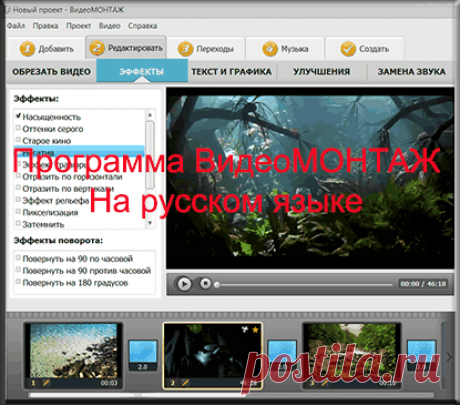The height and width of the screenshot is (405, 460).
Task: Switch to step 3 Переходы tab
Action: tap(206, 49)
